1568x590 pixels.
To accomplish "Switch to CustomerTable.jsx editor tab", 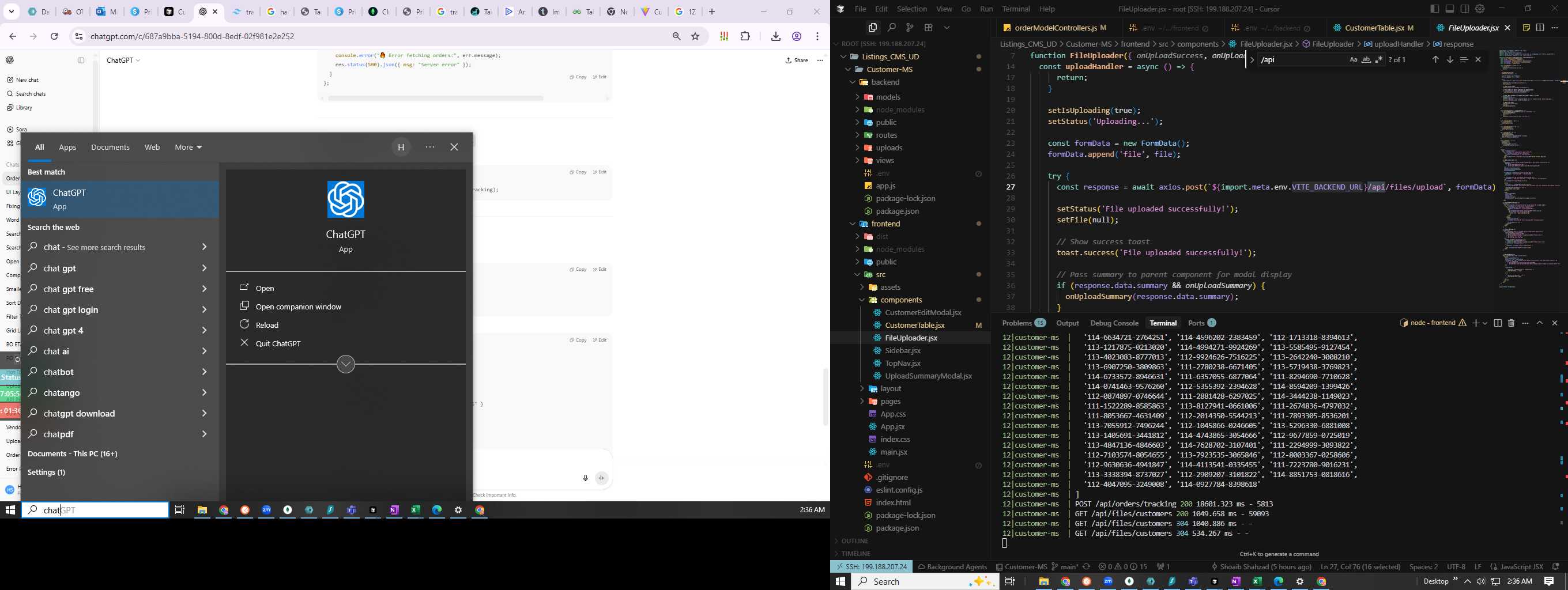I will pyautogui.click(x=1374, y=28).
